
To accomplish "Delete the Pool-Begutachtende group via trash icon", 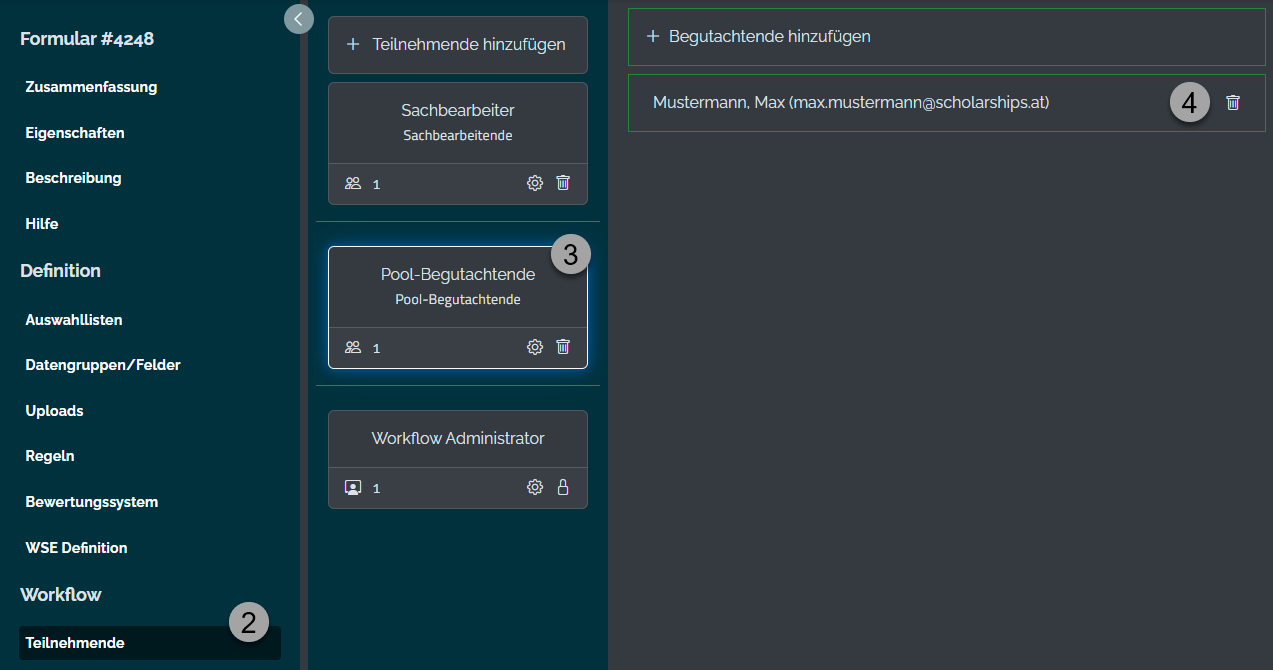I will pos(563,347).
